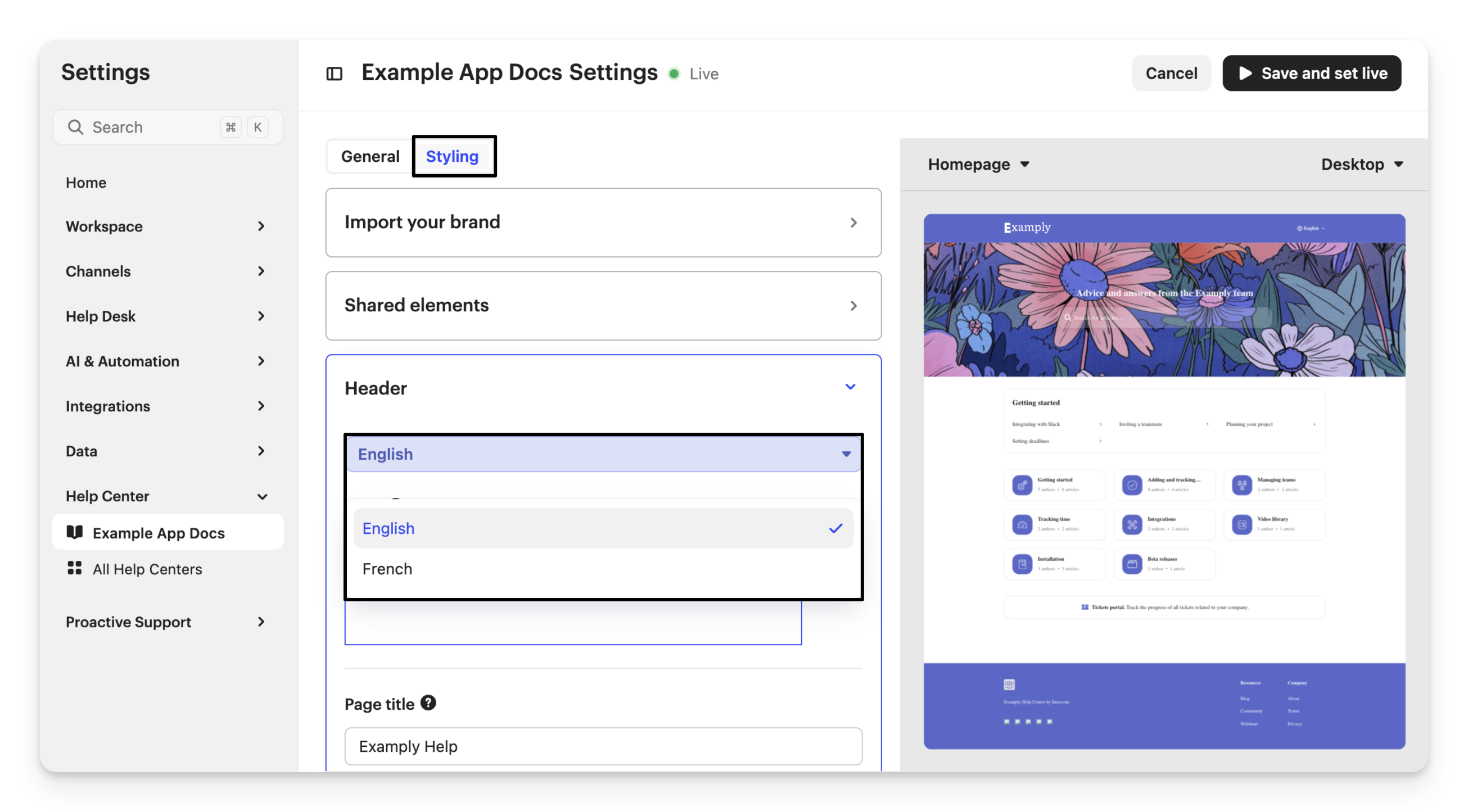
Task: Open the Desktop device dropdown
Action: (x=1362, y=165)
